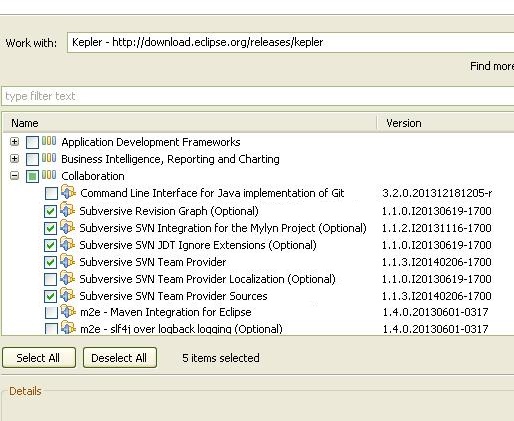This screenshot has width=514, height=421.
Task: Click the m2e Maven Integration feature icon
Action: pyautogui.click(x=68, y=311)
